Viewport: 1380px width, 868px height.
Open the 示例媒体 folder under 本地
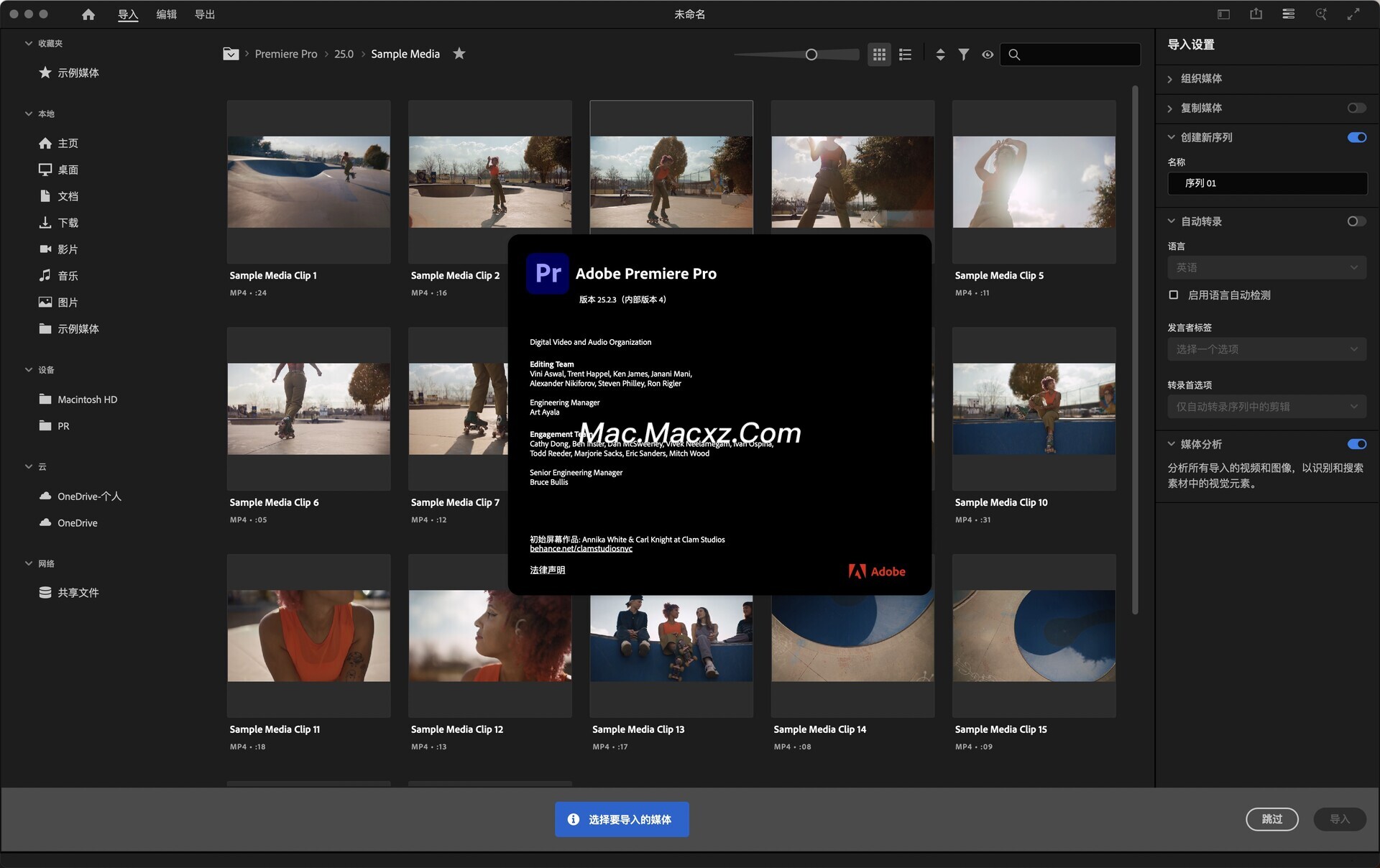(69, 329)
